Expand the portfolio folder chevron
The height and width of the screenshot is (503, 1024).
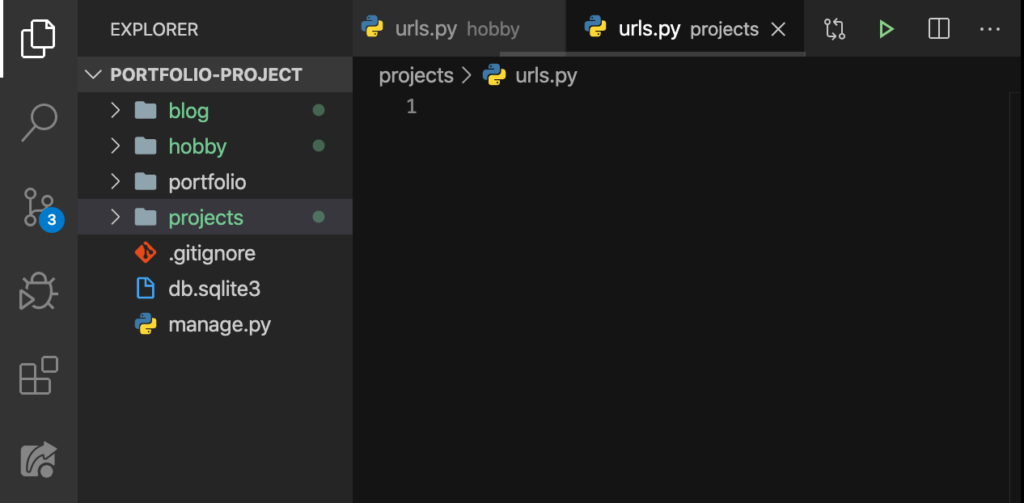tap(116, 182)
